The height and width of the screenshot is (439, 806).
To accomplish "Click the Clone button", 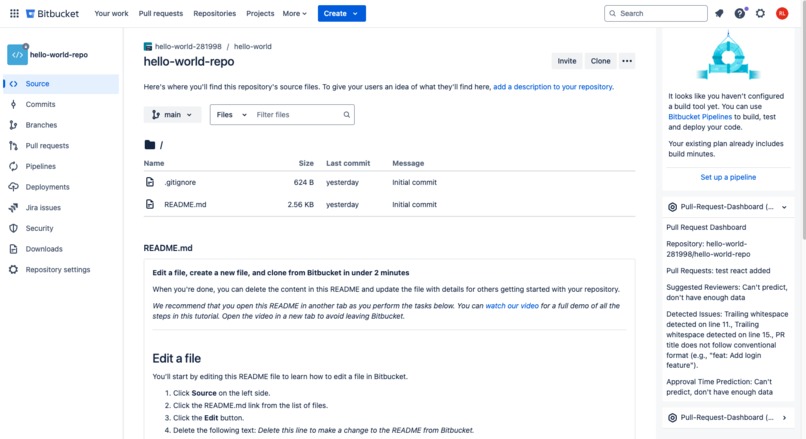I will (600, 61).
